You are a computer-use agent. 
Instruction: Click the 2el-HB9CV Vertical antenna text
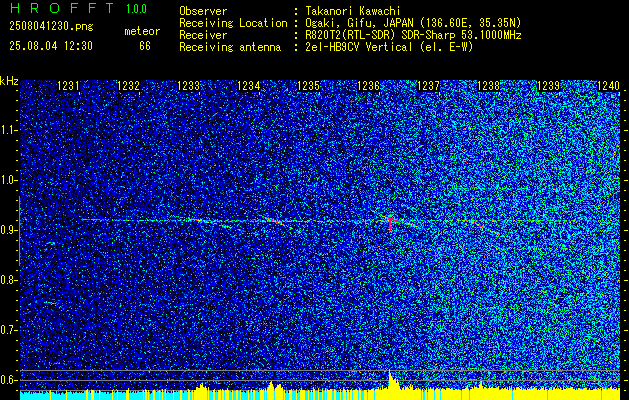click(x=389, y=47)
